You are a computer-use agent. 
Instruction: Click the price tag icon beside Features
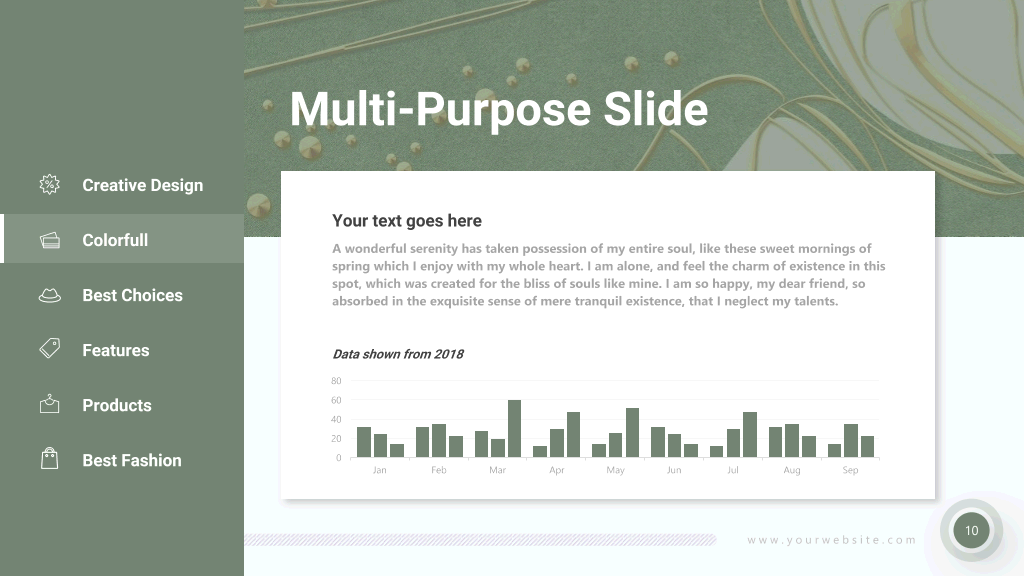[50, 348]
